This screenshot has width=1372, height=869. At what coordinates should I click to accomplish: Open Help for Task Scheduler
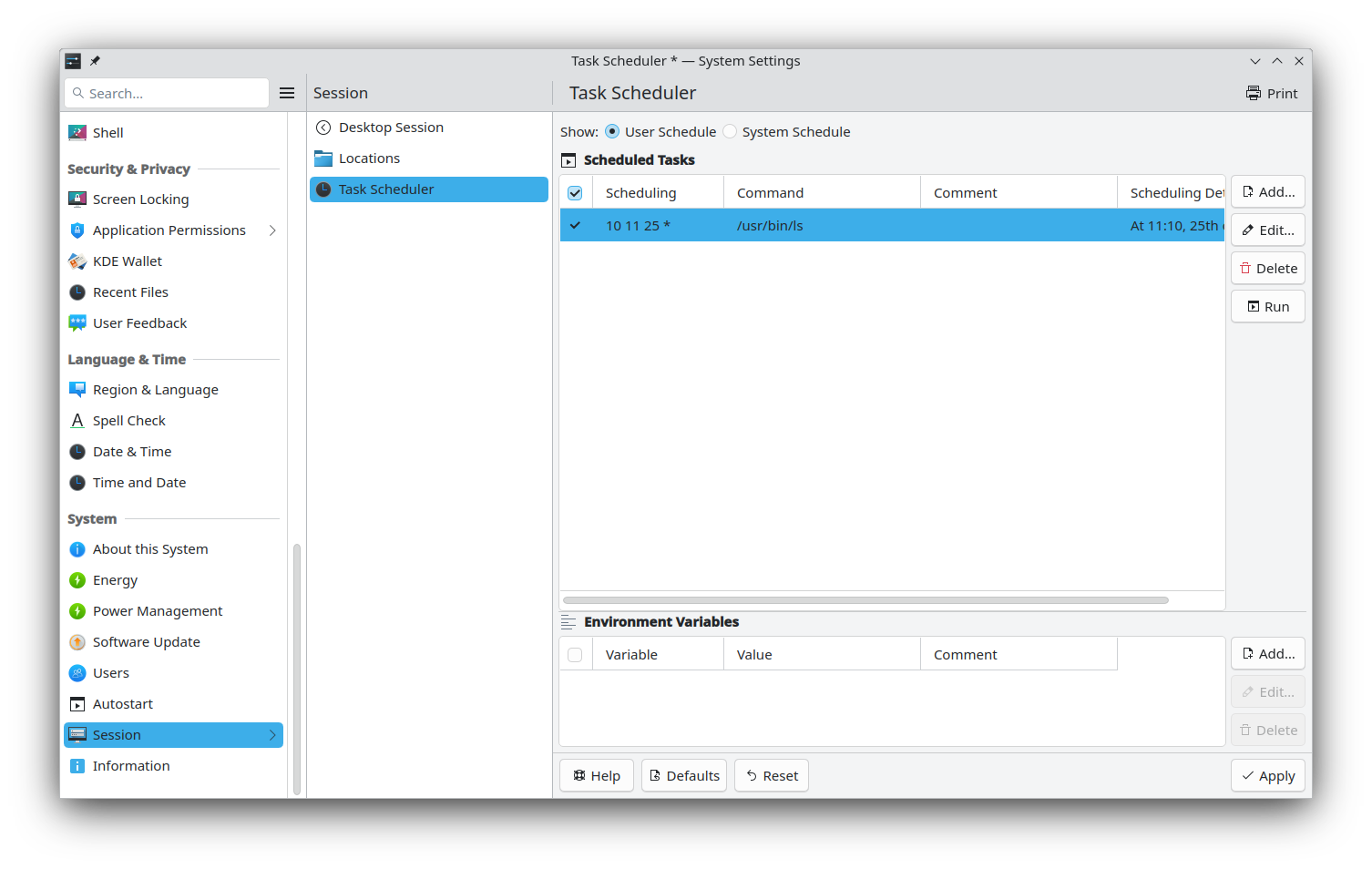[597, 776]
